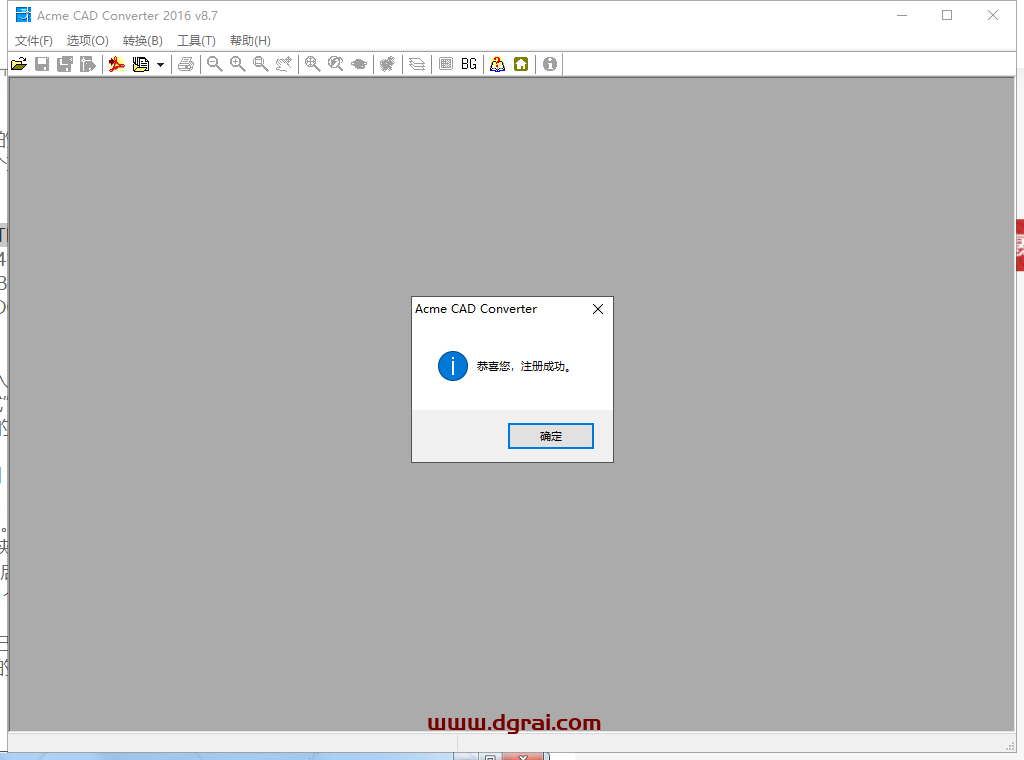Click the Pan hand tool icon
1024x760 pixels.
pos(283,64)
